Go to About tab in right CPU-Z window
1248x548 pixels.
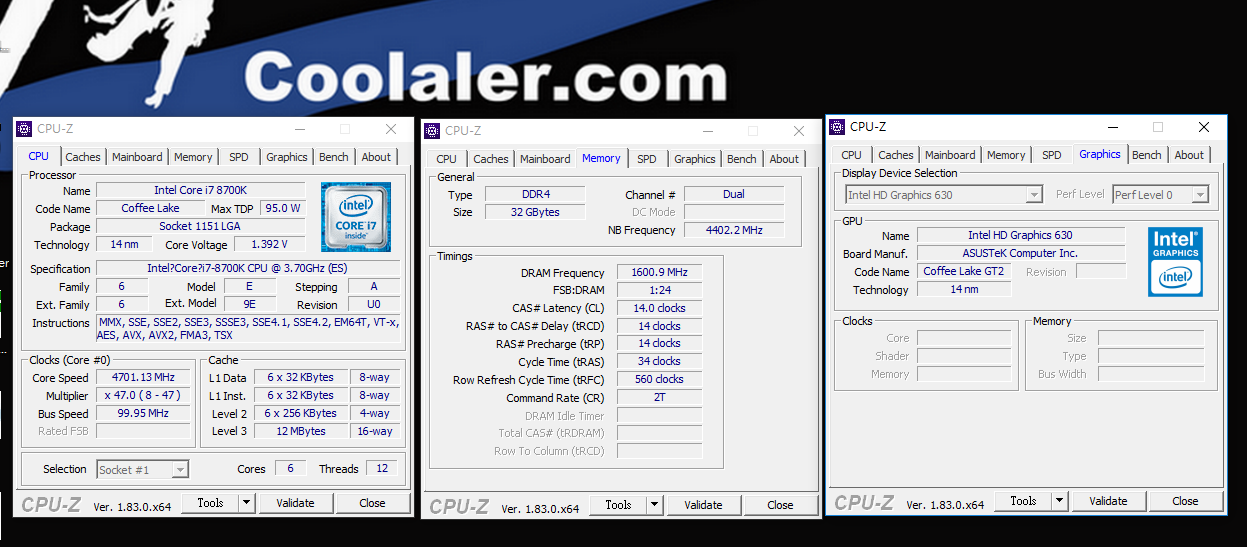pos(1189,155)
